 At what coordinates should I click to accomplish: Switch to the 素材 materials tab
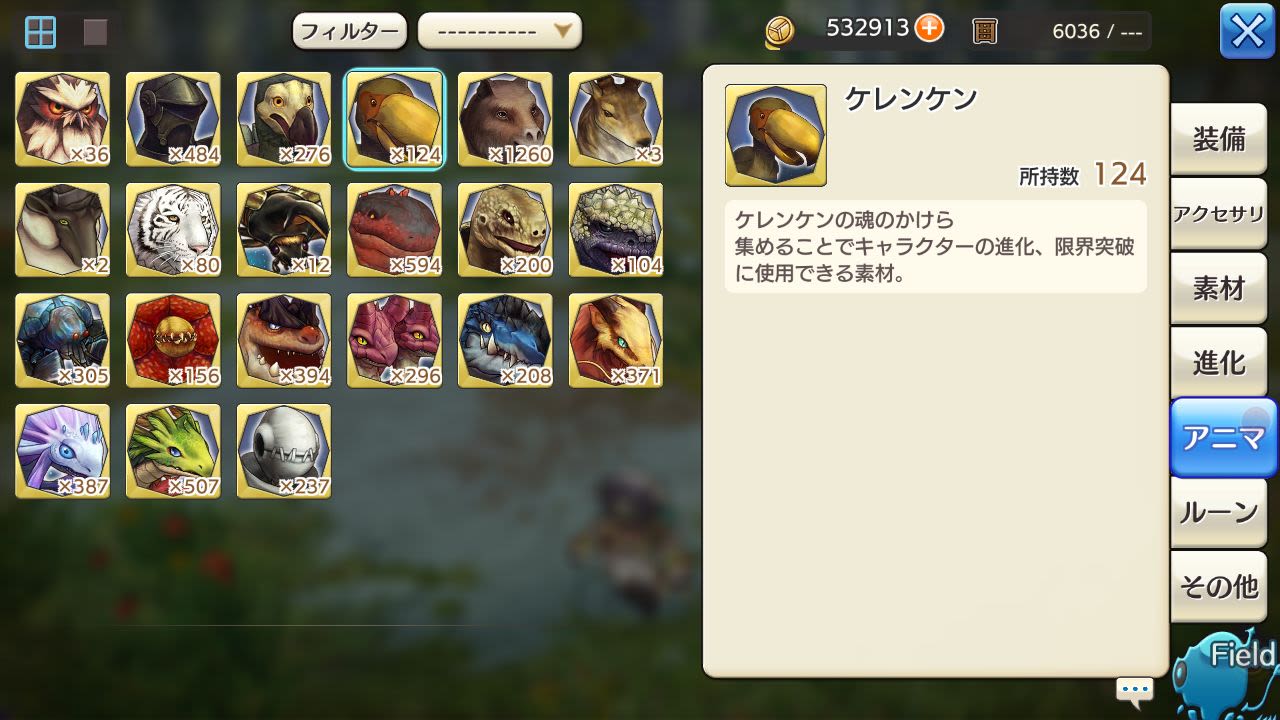(1219, 288)
